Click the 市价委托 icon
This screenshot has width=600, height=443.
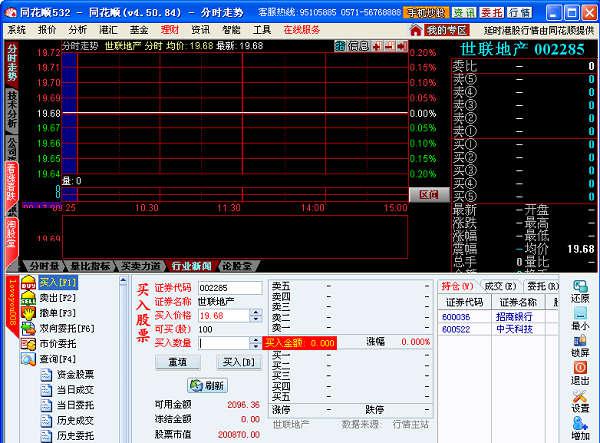coord(28,344)
